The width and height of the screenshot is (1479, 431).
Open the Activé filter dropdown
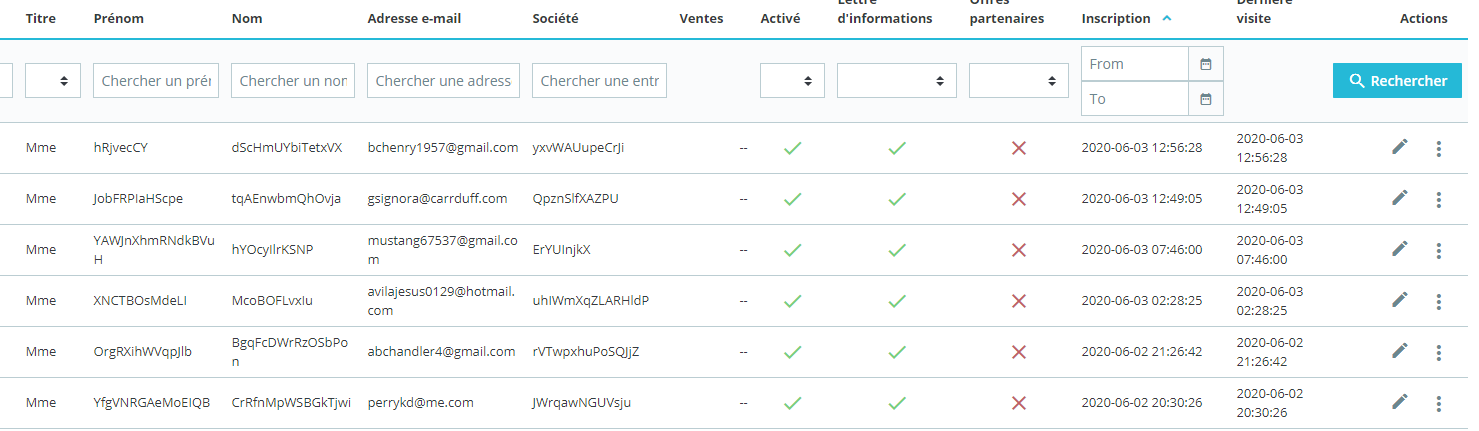tap(792, 81)
